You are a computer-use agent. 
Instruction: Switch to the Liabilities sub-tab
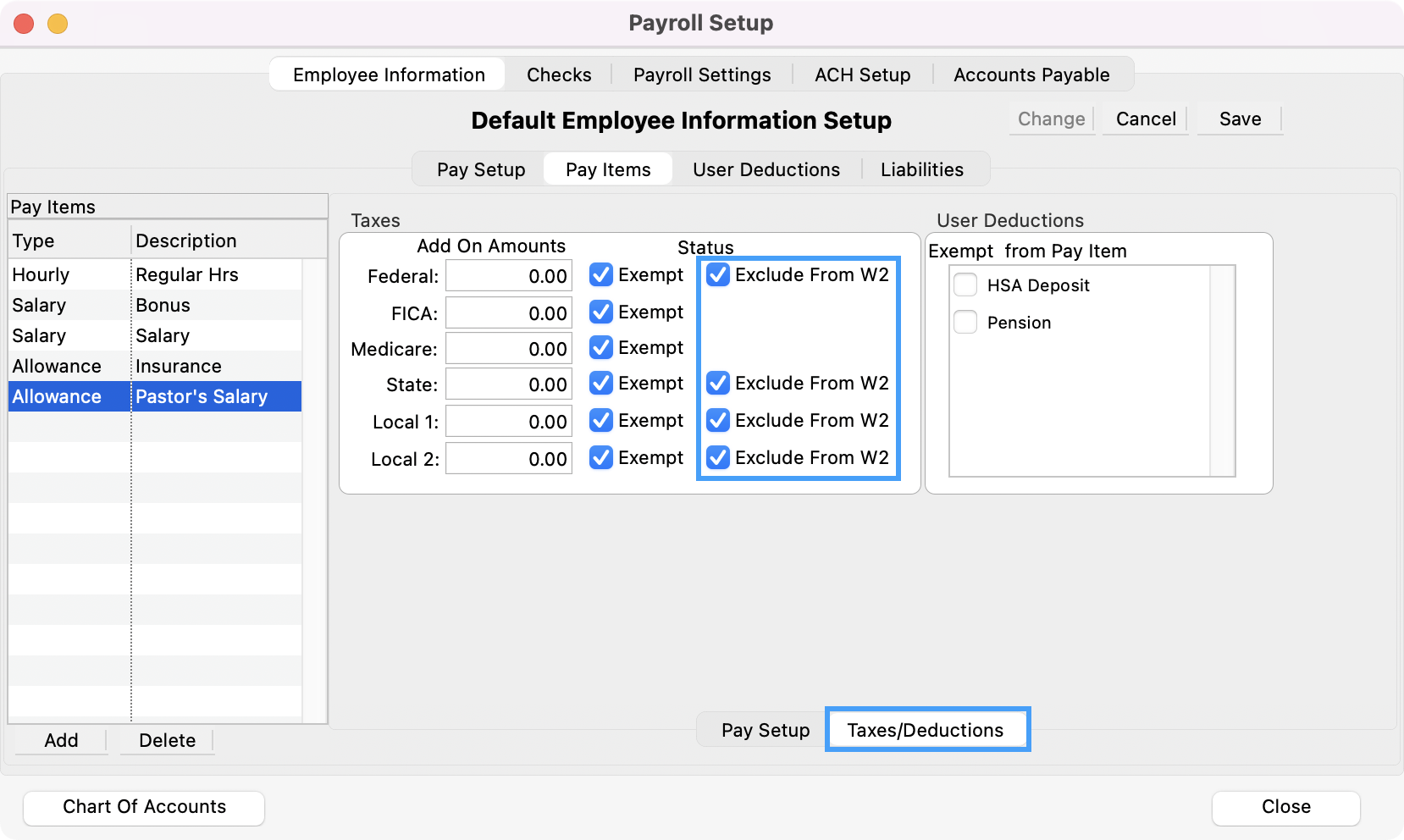(x=921, y=169)
